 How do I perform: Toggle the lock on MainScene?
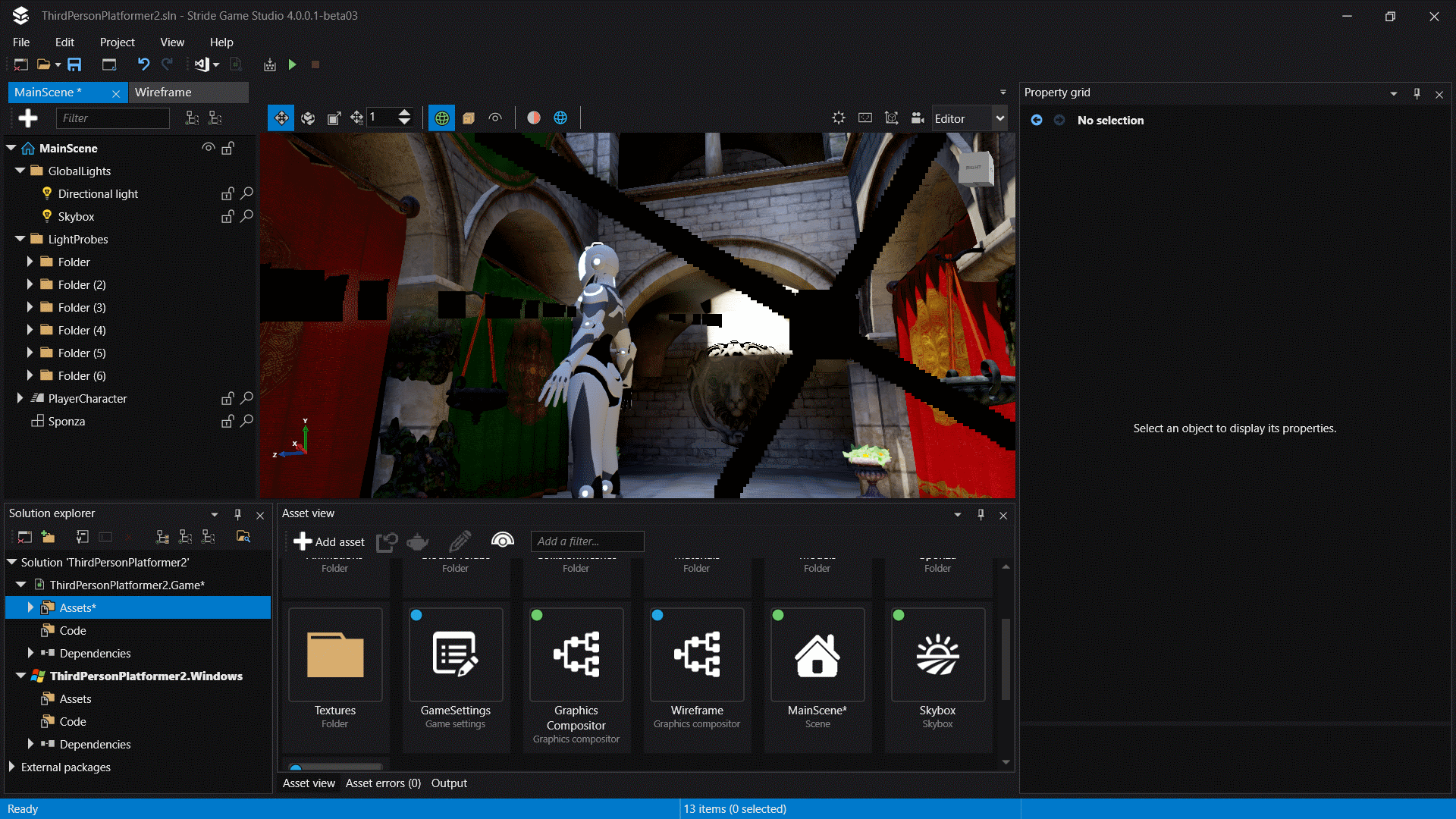227,148
